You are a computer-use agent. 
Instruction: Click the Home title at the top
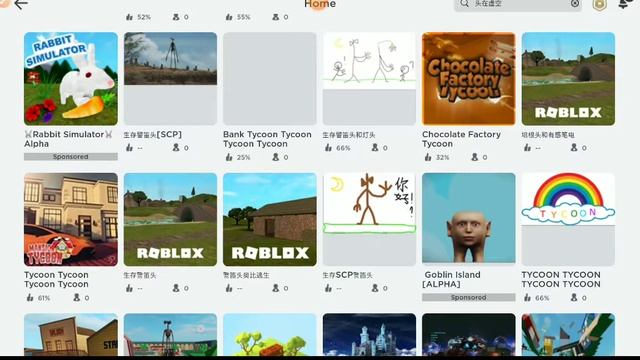(x=320, y=4)
